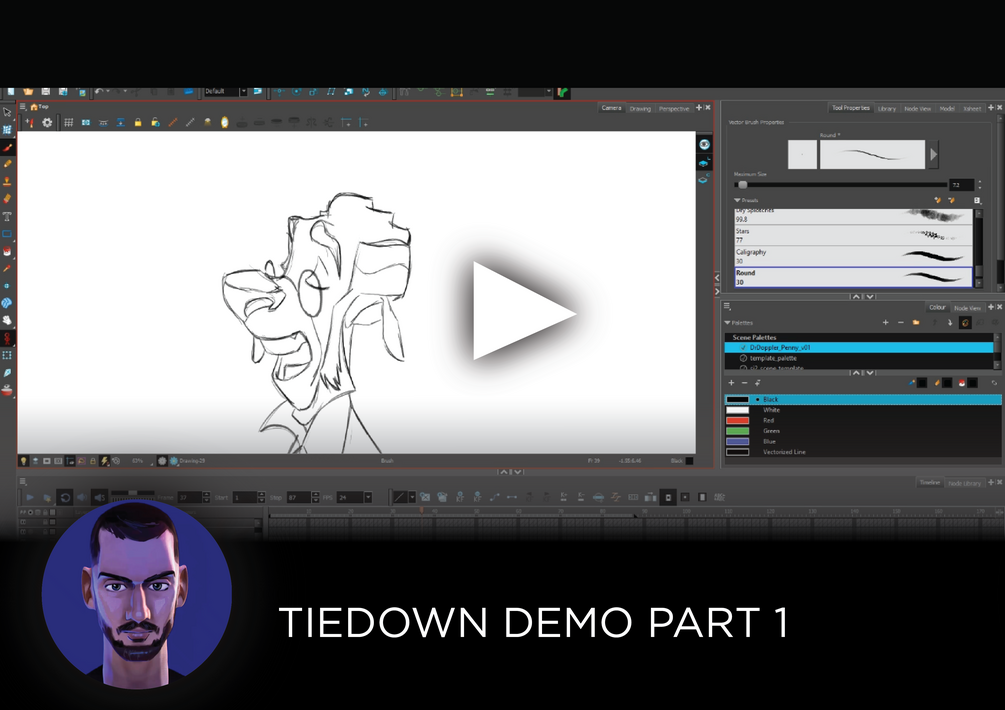
Task: Expand brush properties arrow beside stroke preview
Action: (934, 154)
